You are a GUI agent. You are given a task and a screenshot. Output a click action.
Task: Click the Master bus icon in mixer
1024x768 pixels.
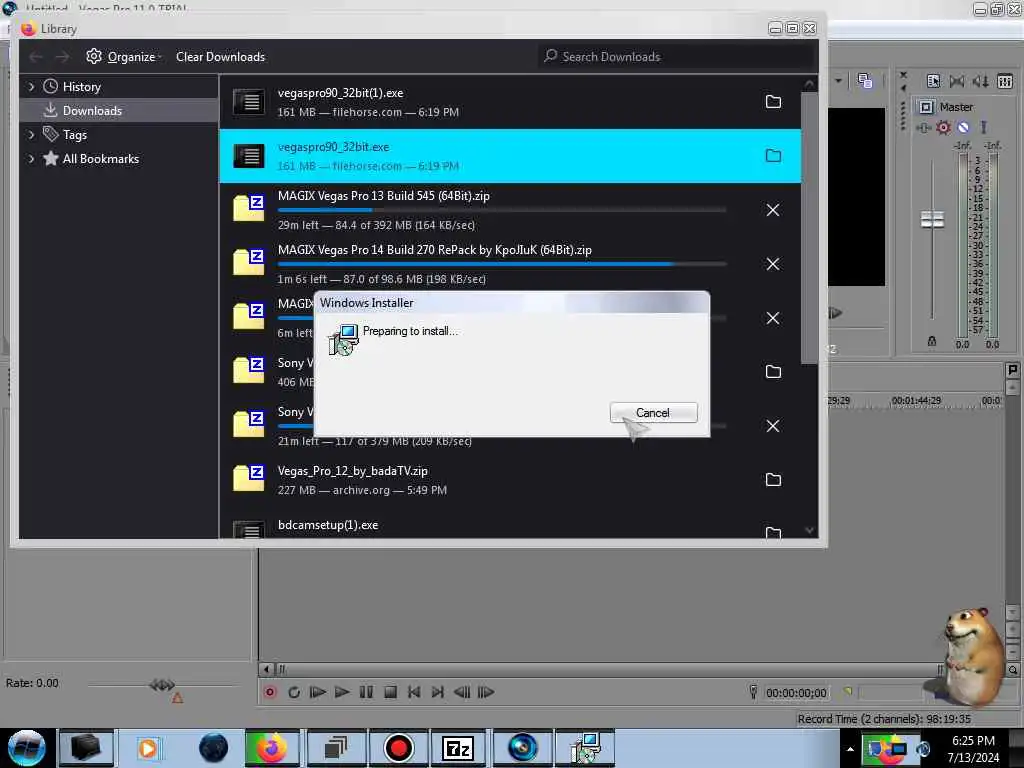926,107
